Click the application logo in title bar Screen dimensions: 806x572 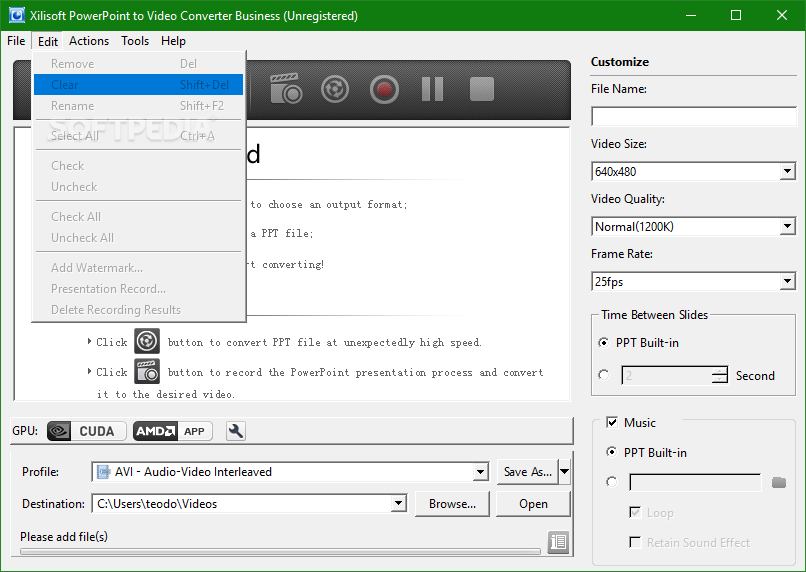pos(17,15)
